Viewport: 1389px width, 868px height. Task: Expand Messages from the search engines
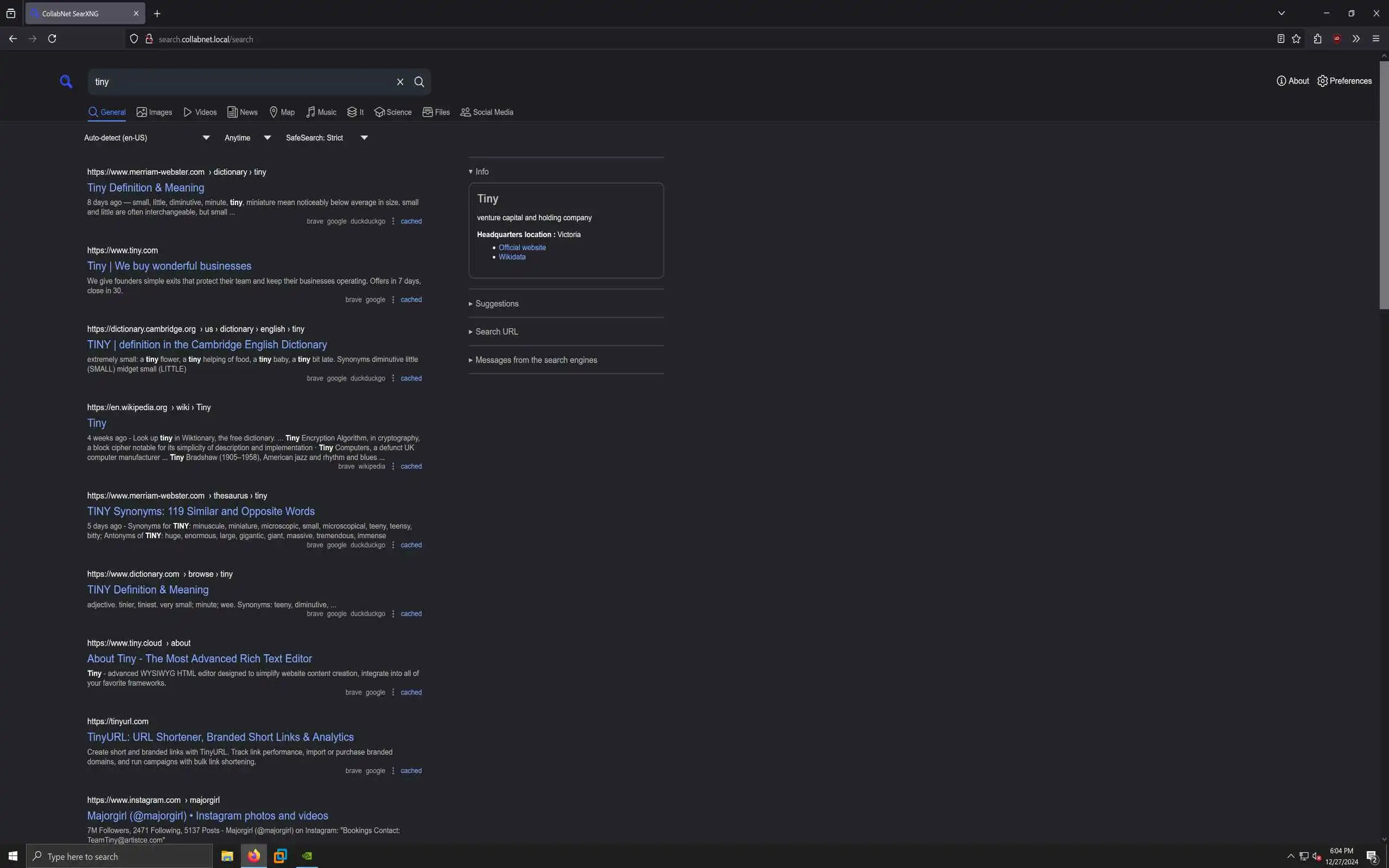click(x=536, y=360)
